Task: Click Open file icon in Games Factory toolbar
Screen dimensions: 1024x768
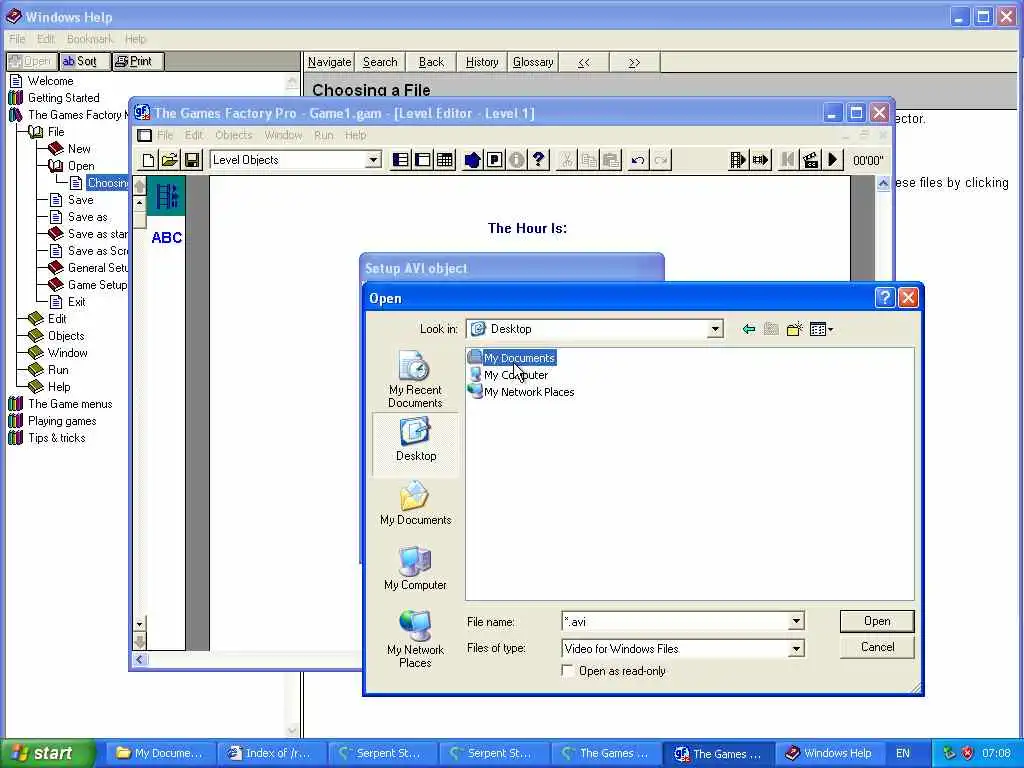Action: point(170,160)
